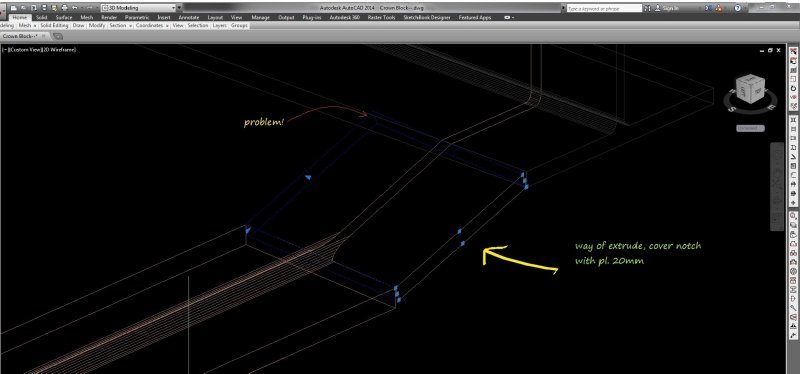This screenshot has width=800, height=374.
Task: Click the Groups panel title
Action: click(x=239, y=25)
